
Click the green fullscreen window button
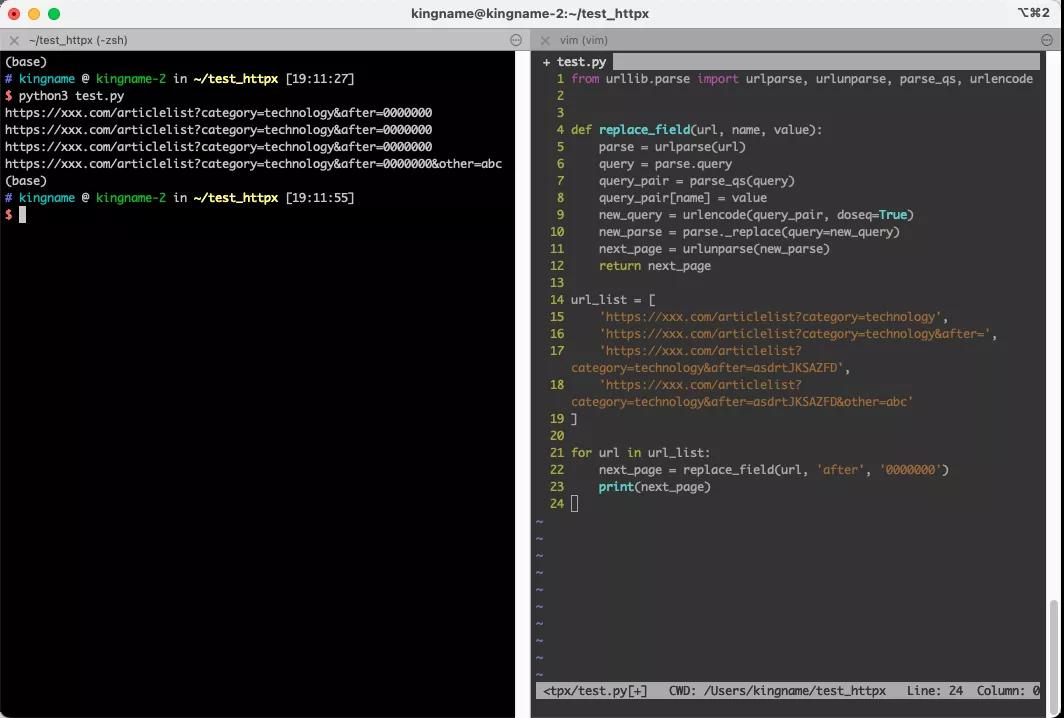[x=54, y=14]
